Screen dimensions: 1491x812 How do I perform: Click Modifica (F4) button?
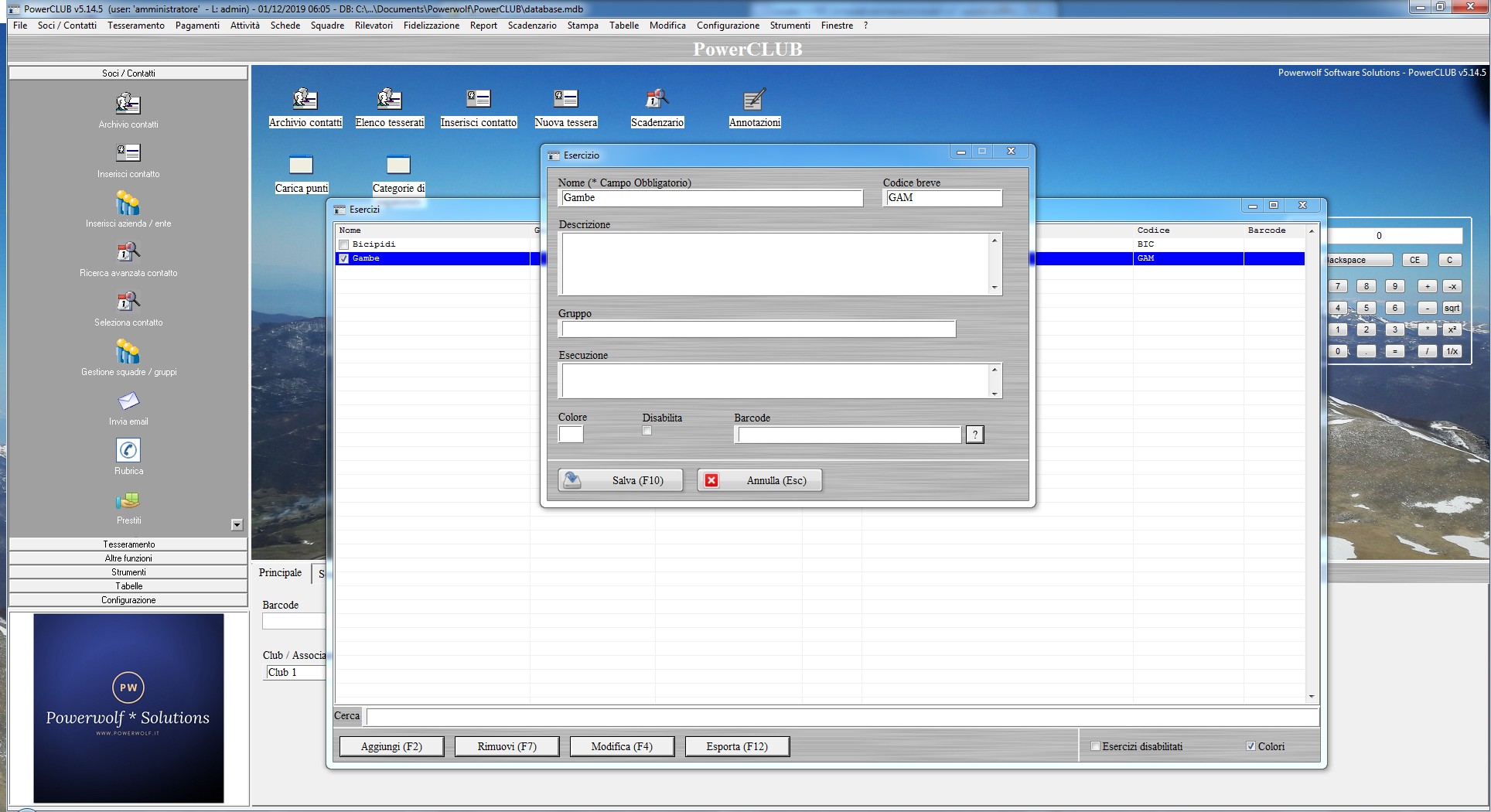[622, 746]
